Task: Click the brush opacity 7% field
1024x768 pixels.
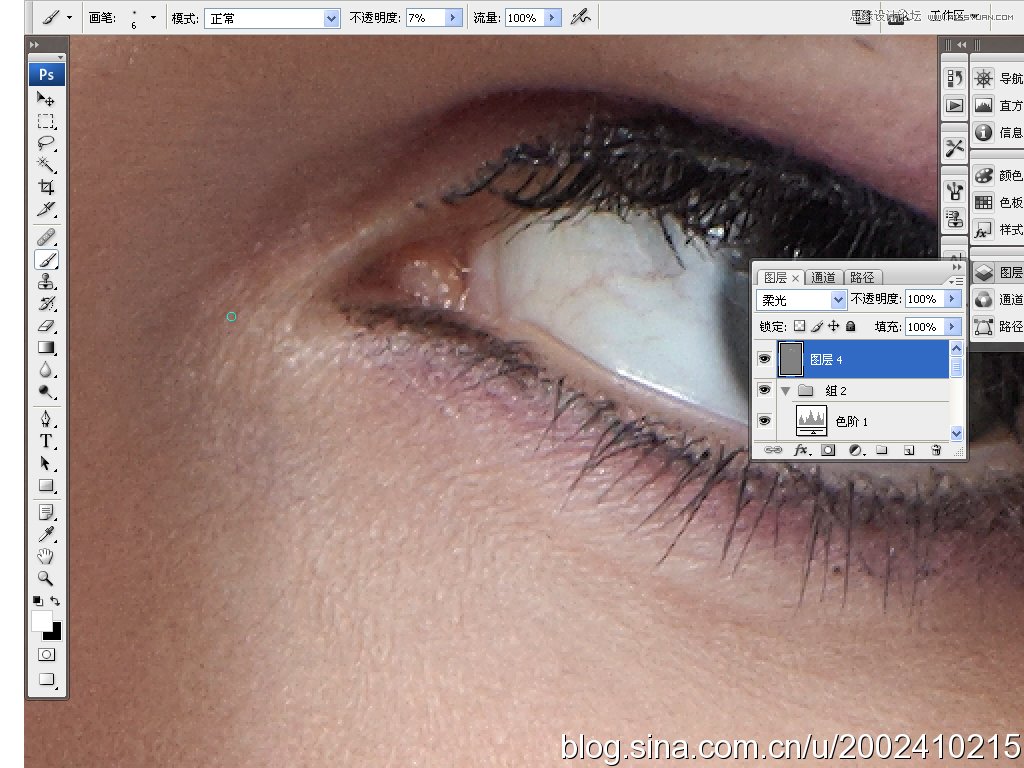Action: click(x=425, y=18)
